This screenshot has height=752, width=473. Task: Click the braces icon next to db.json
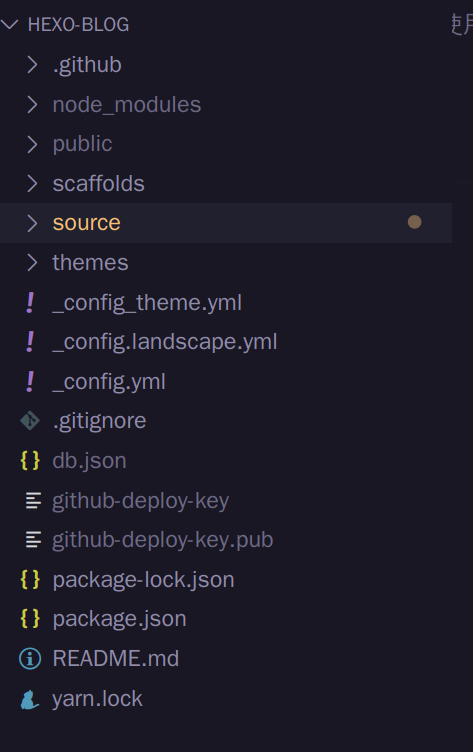pyautogui.click(x=30, y=460)
